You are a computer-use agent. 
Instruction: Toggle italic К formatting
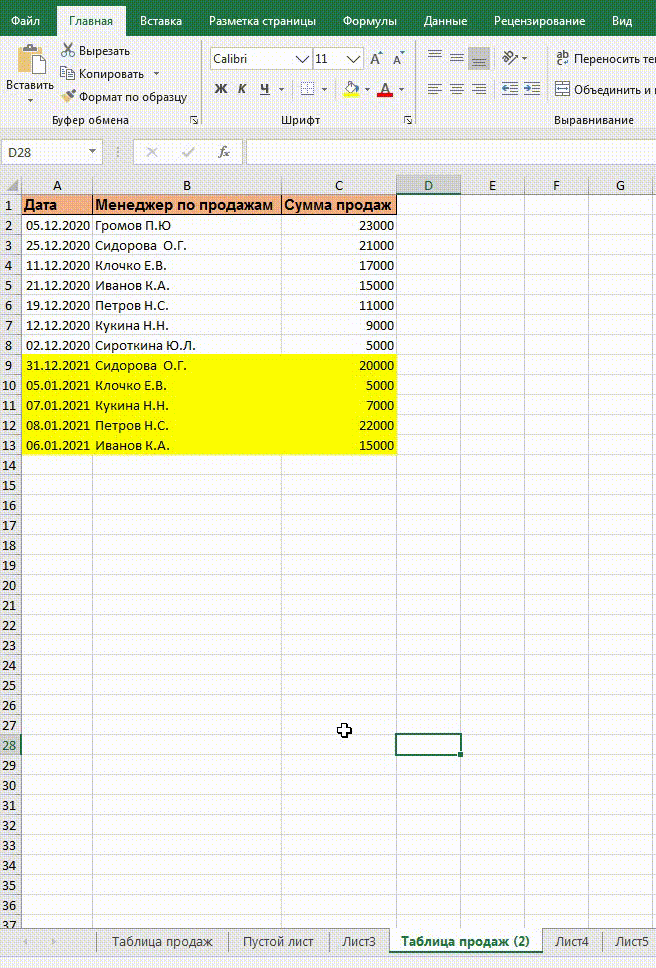click(242, 89)
